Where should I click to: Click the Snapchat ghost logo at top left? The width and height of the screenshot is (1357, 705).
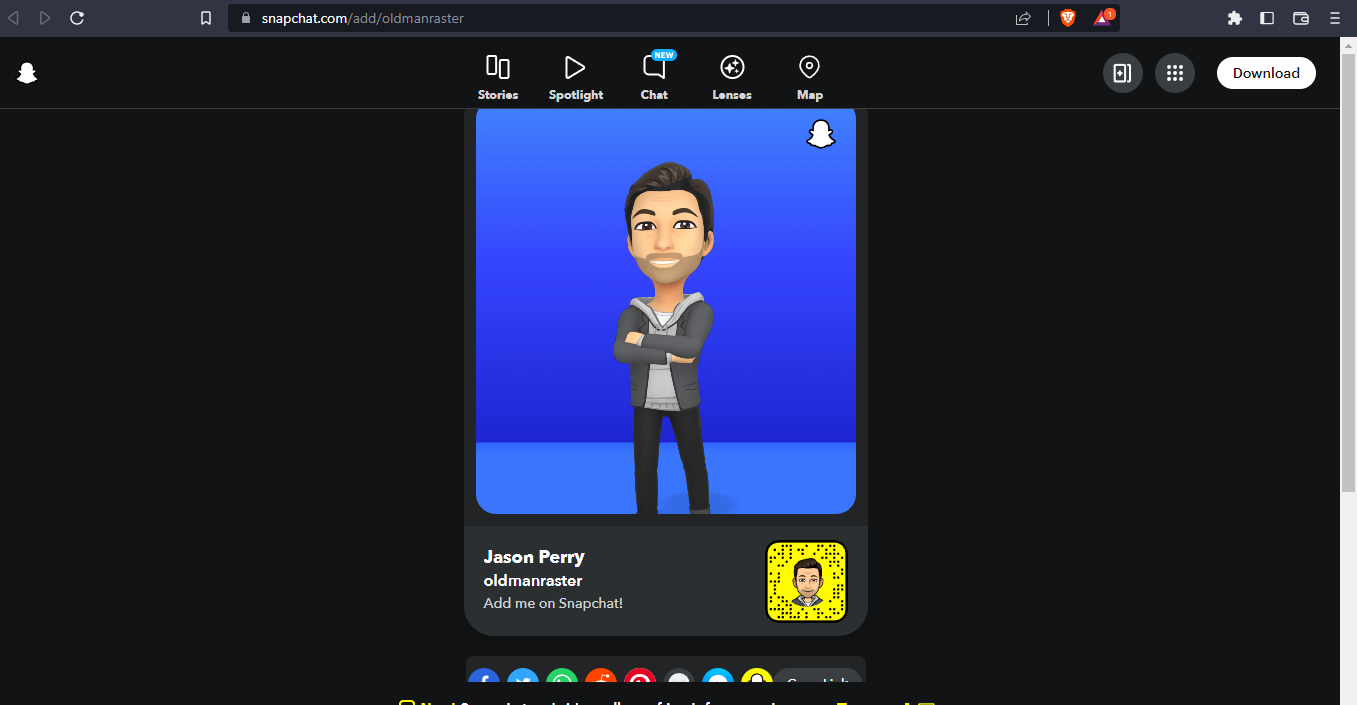[x=27, y=73]
